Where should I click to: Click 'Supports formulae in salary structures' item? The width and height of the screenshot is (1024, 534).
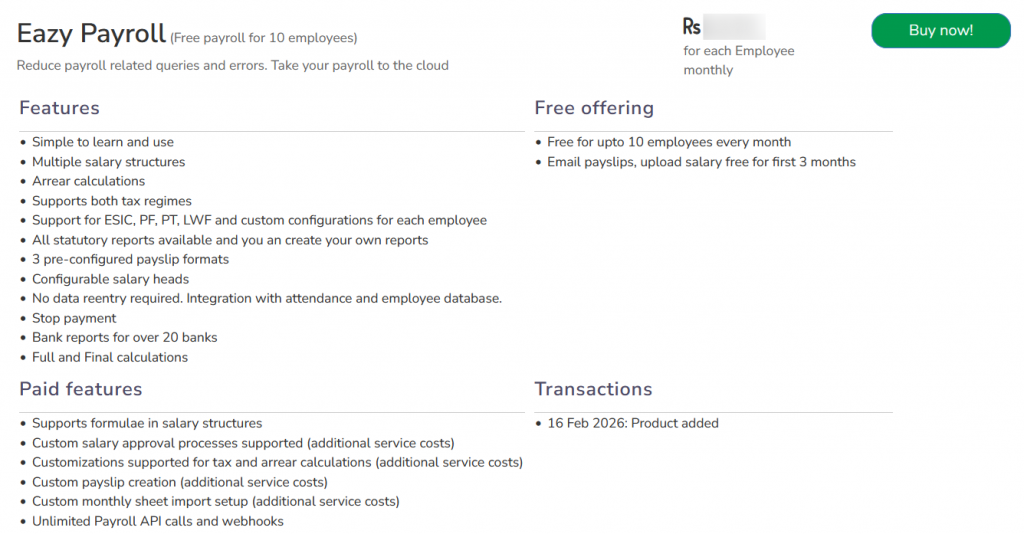click(x=147, y=423)
